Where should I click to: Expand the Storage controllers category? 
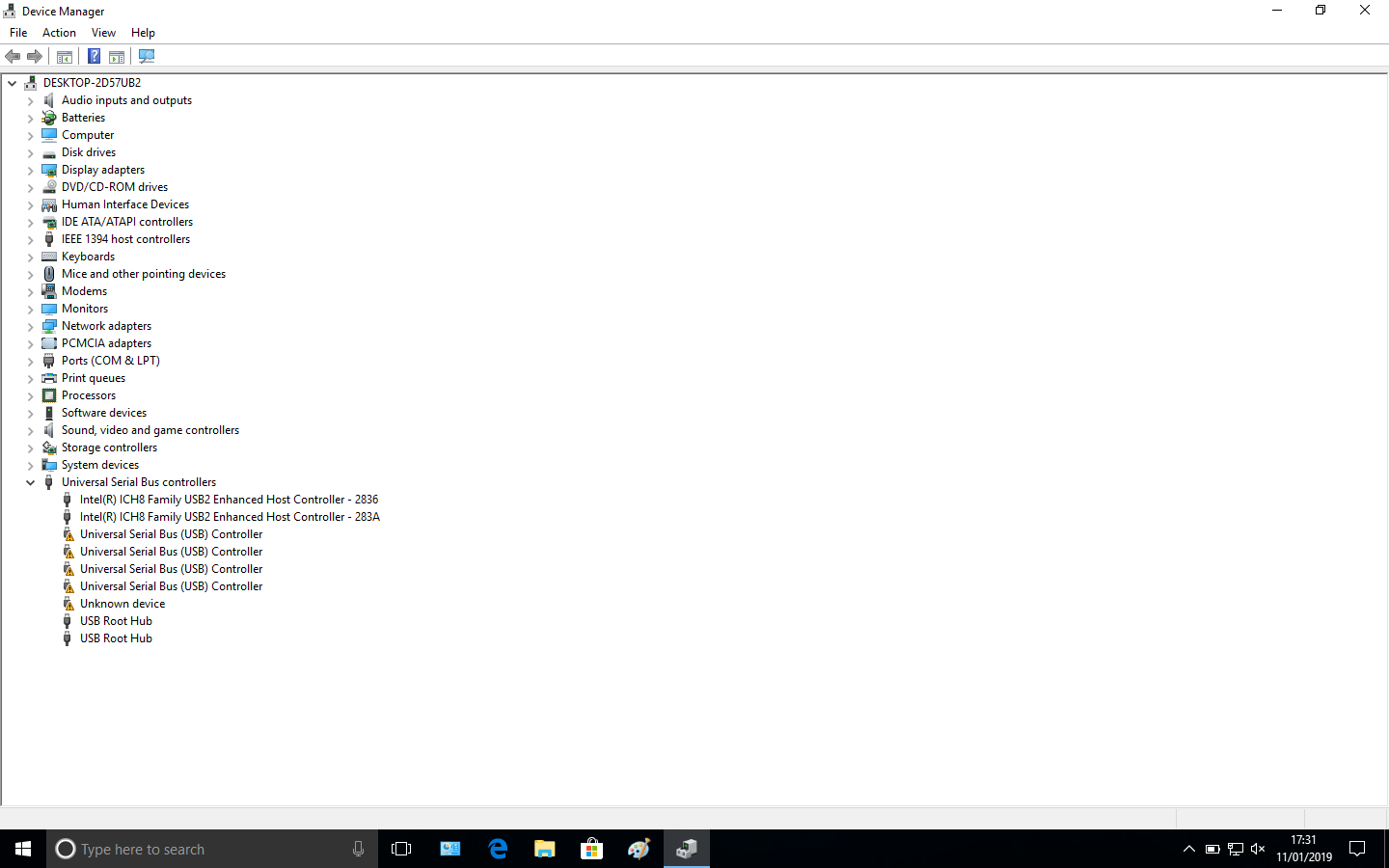tap(30, 448)
